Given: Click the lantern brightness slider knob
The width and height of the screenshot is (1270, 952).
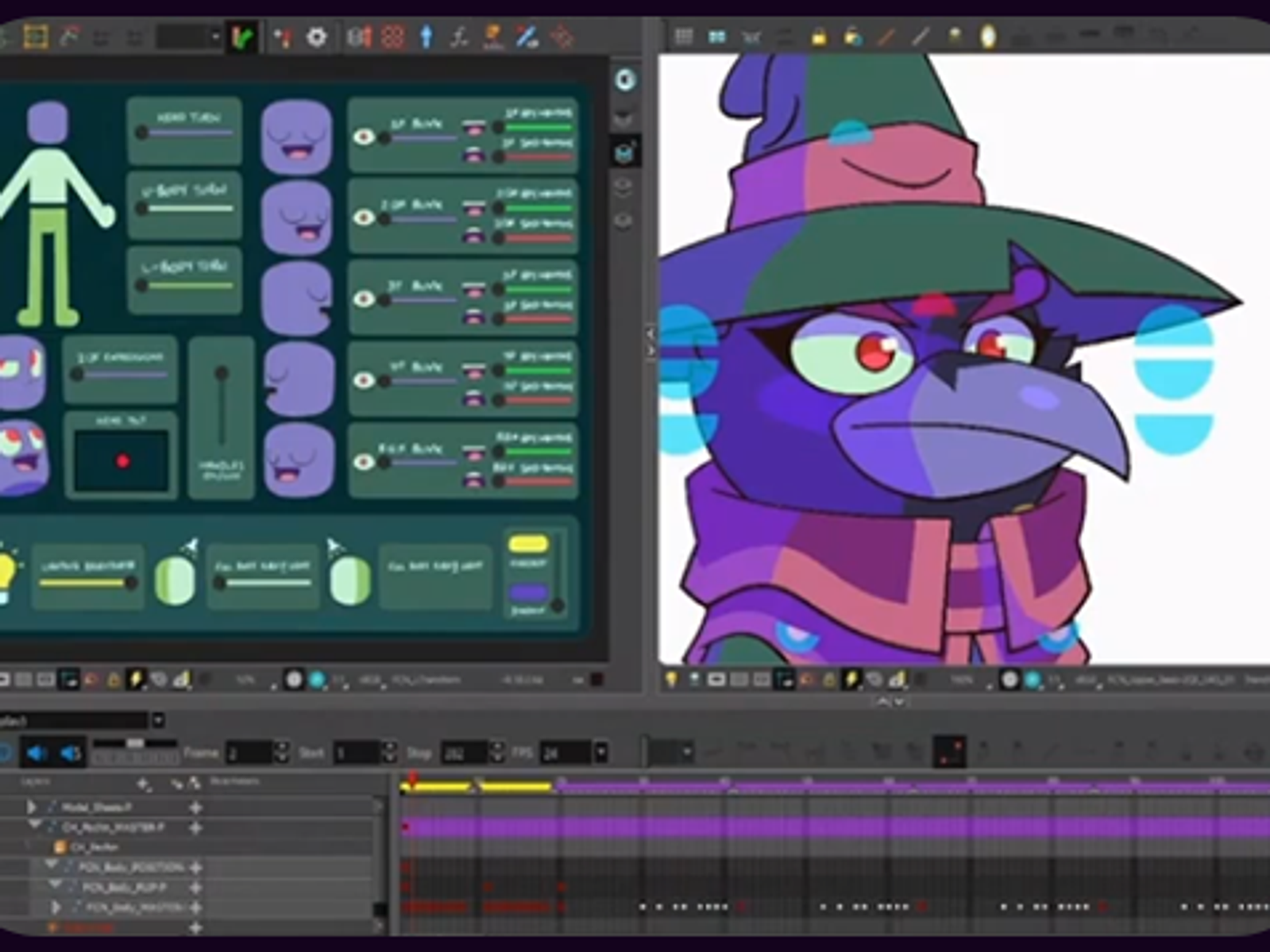Looking at the screenshot, I should pos(131,583).
